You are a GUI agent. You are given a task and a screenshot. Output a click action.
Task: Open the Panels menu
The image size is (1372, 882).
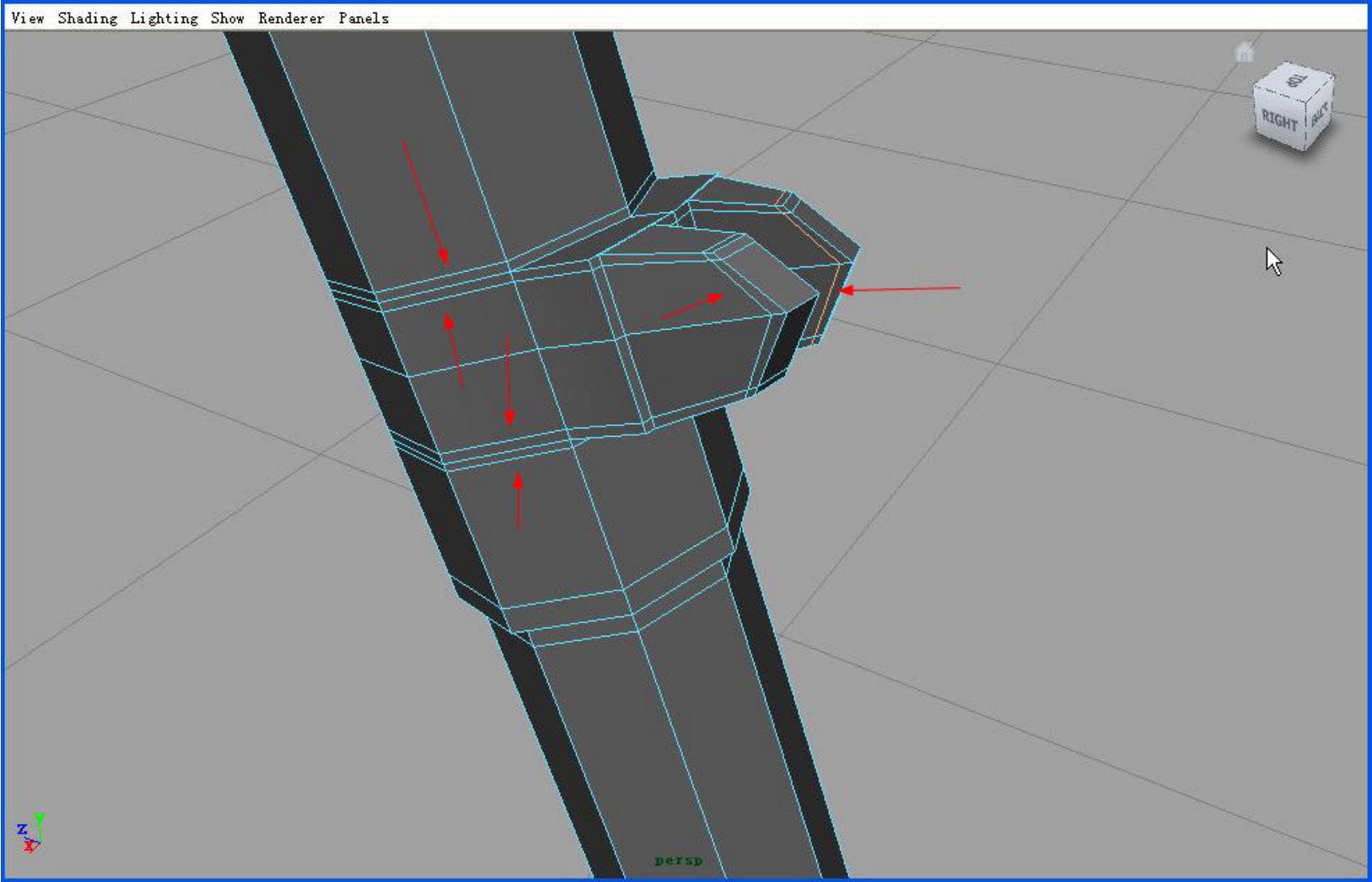point(363,18)
